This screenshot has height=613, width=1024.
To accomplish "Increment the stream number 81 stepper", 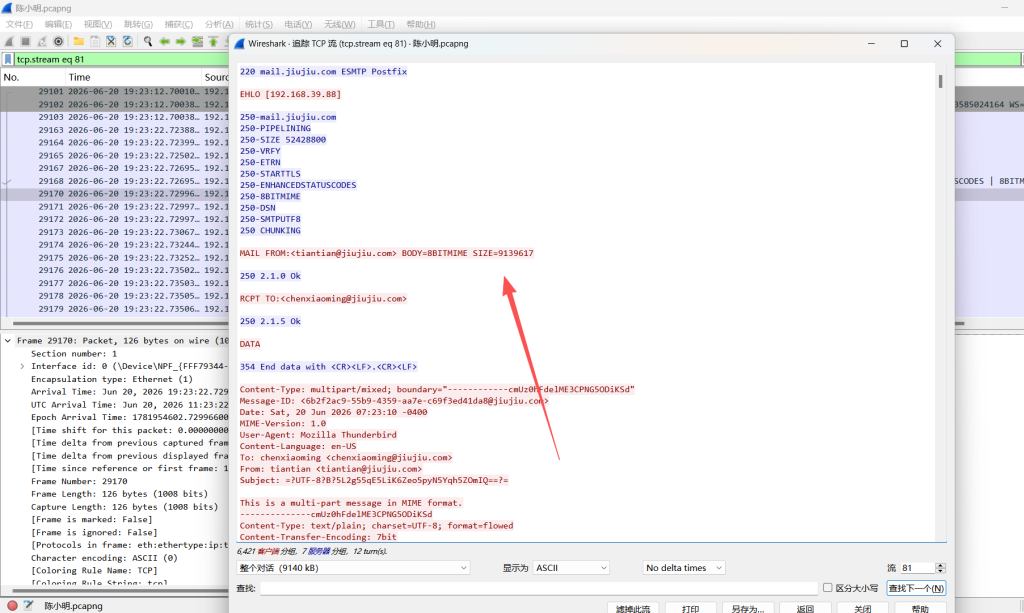I will [x=940, y=565].
